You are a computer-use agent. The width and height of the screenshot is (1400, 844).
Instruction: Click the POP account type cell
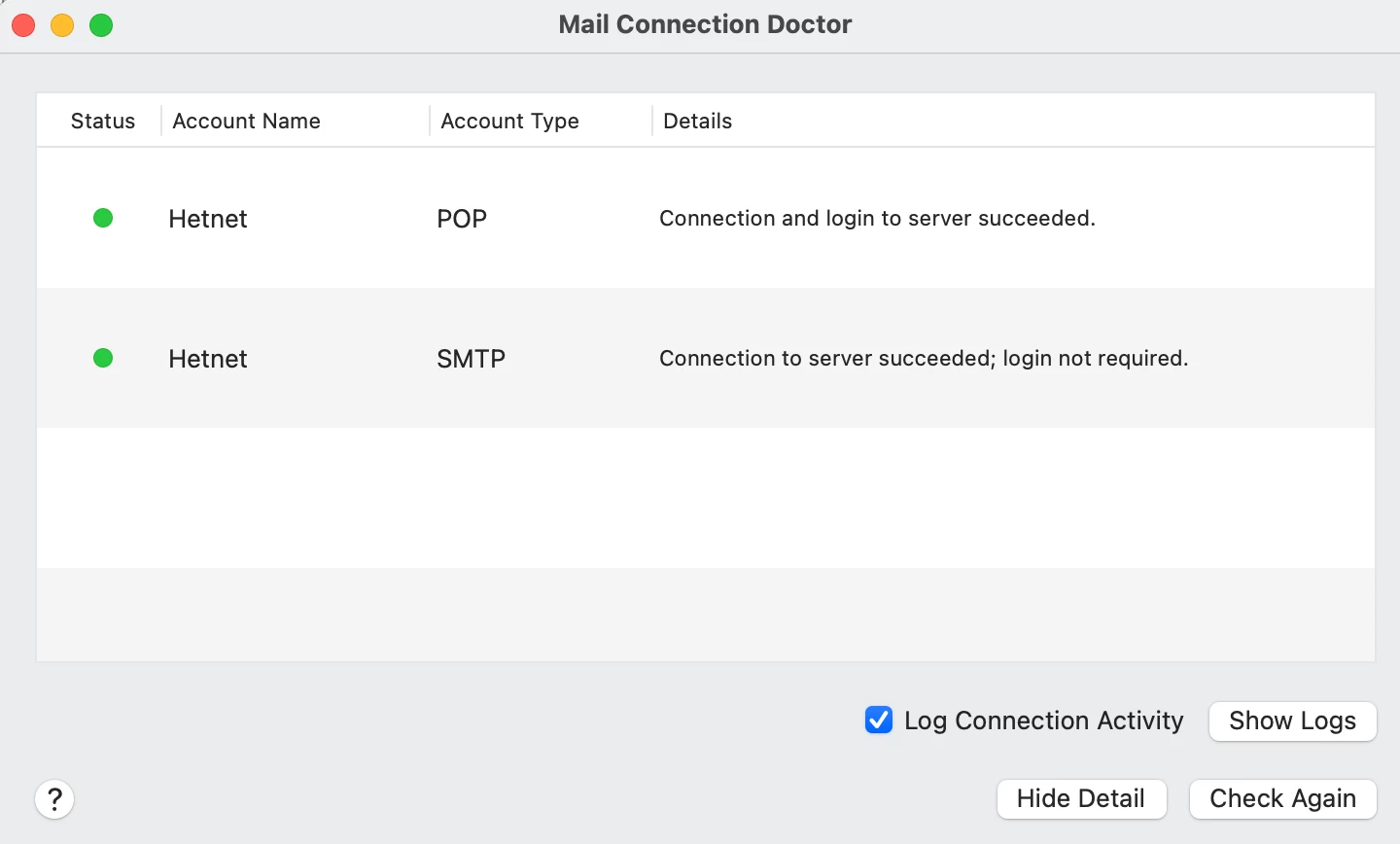462,219
